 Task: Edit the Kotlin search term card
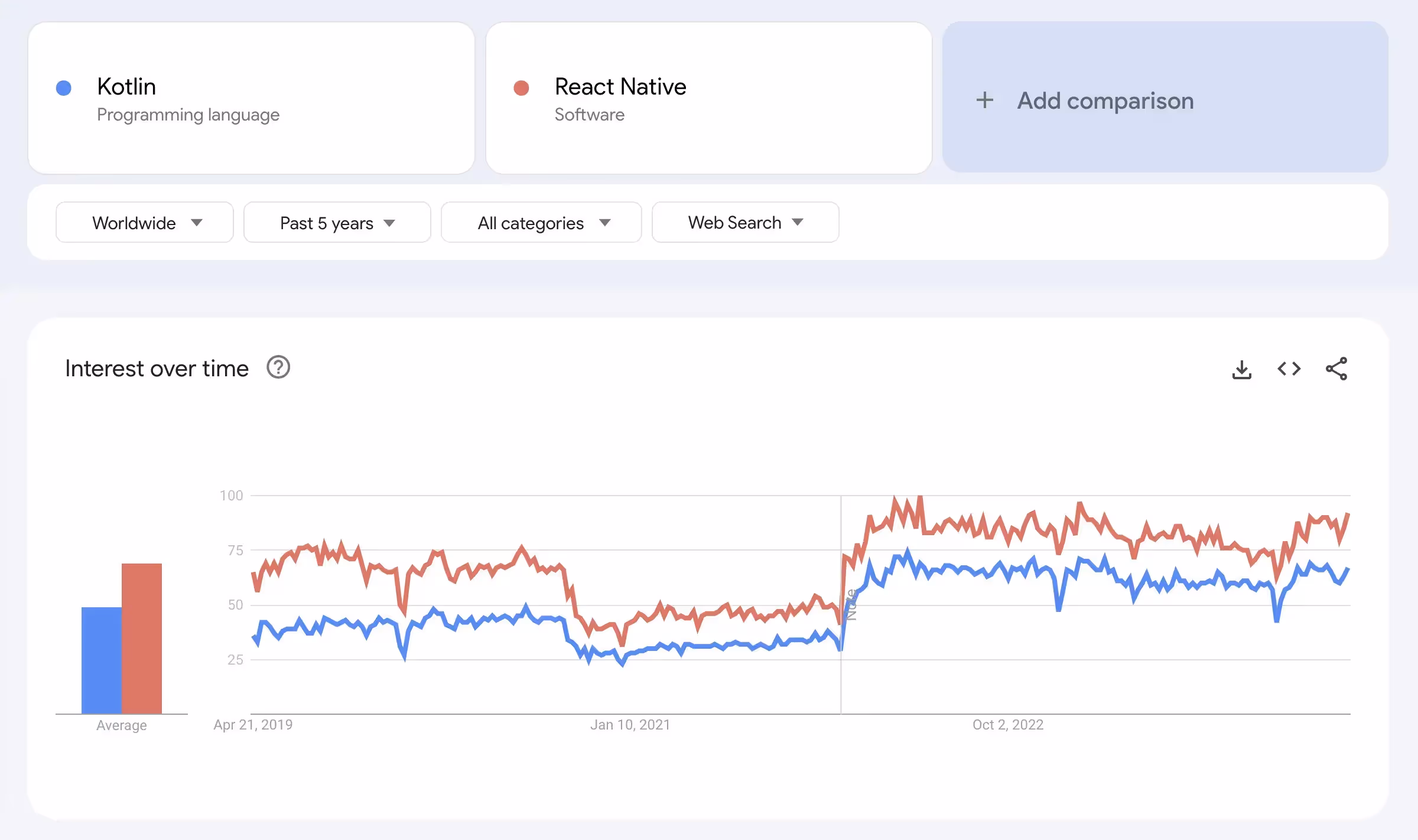coord(251,99)
